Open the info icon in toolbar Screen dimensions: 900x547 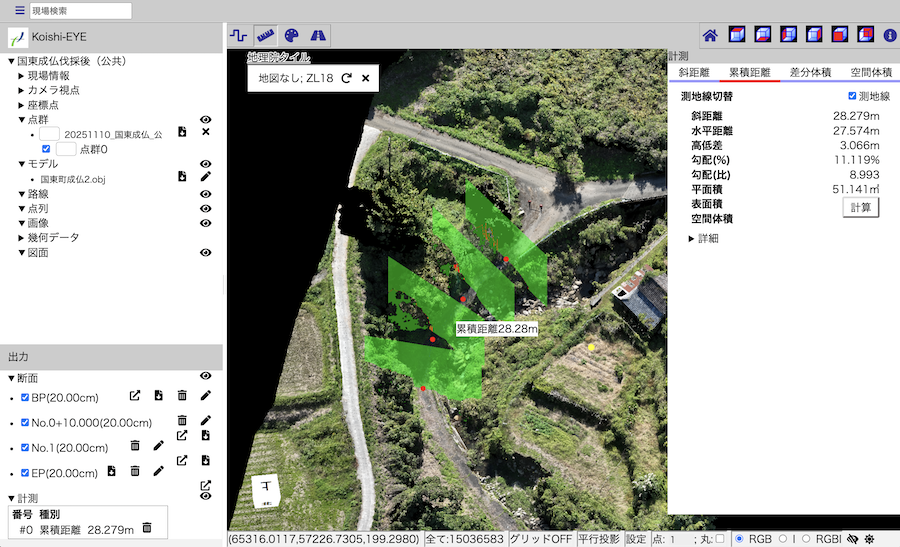[890, 35]
